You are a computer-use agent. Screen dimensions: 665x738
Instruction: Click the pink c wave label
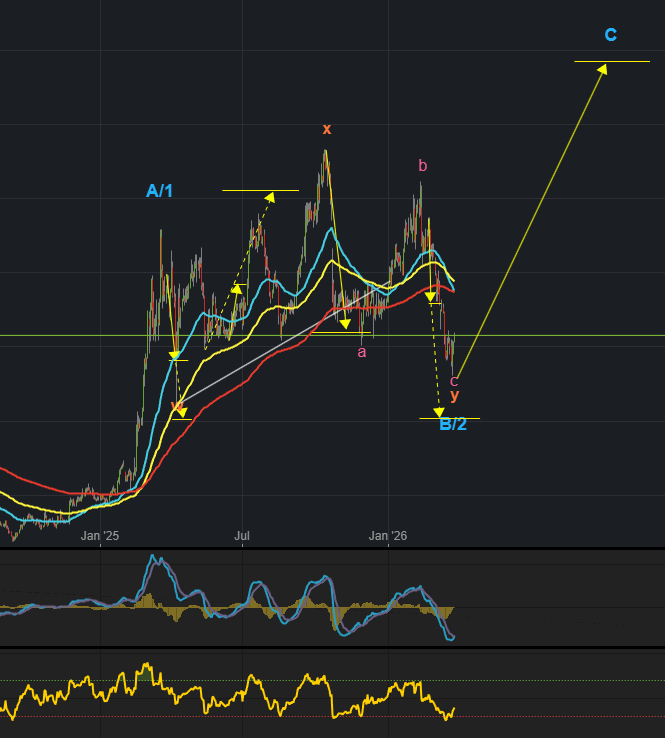pos(454,380)
